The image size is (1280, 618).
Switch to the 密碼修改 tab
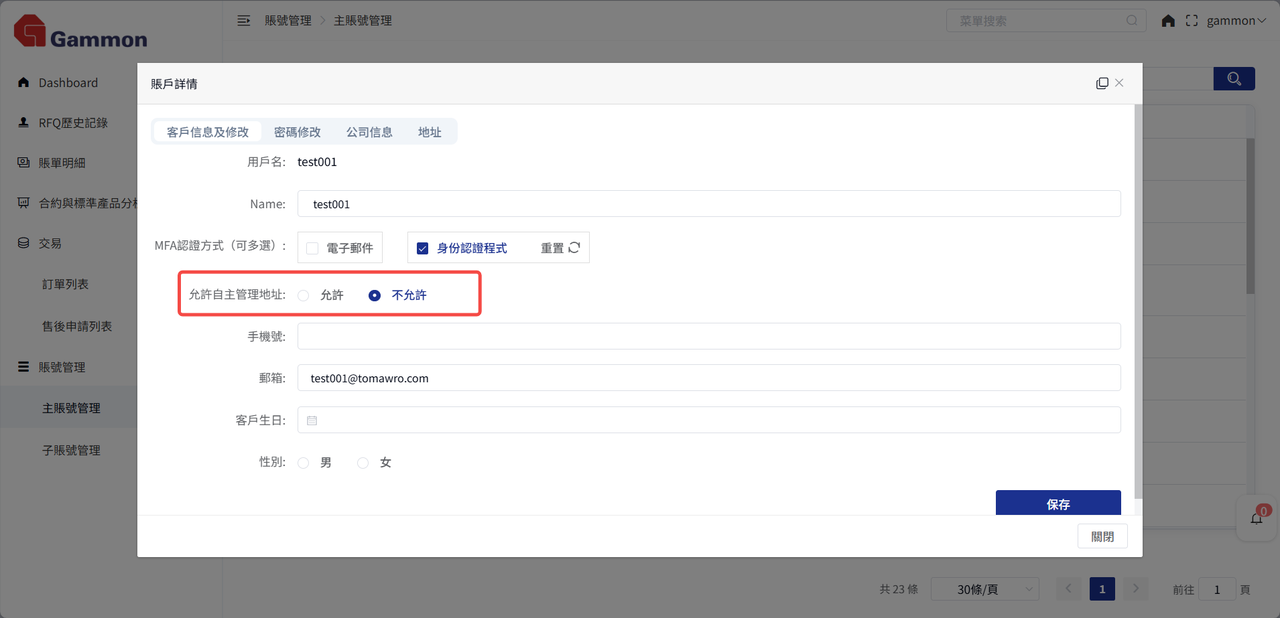tap(297, 132)
